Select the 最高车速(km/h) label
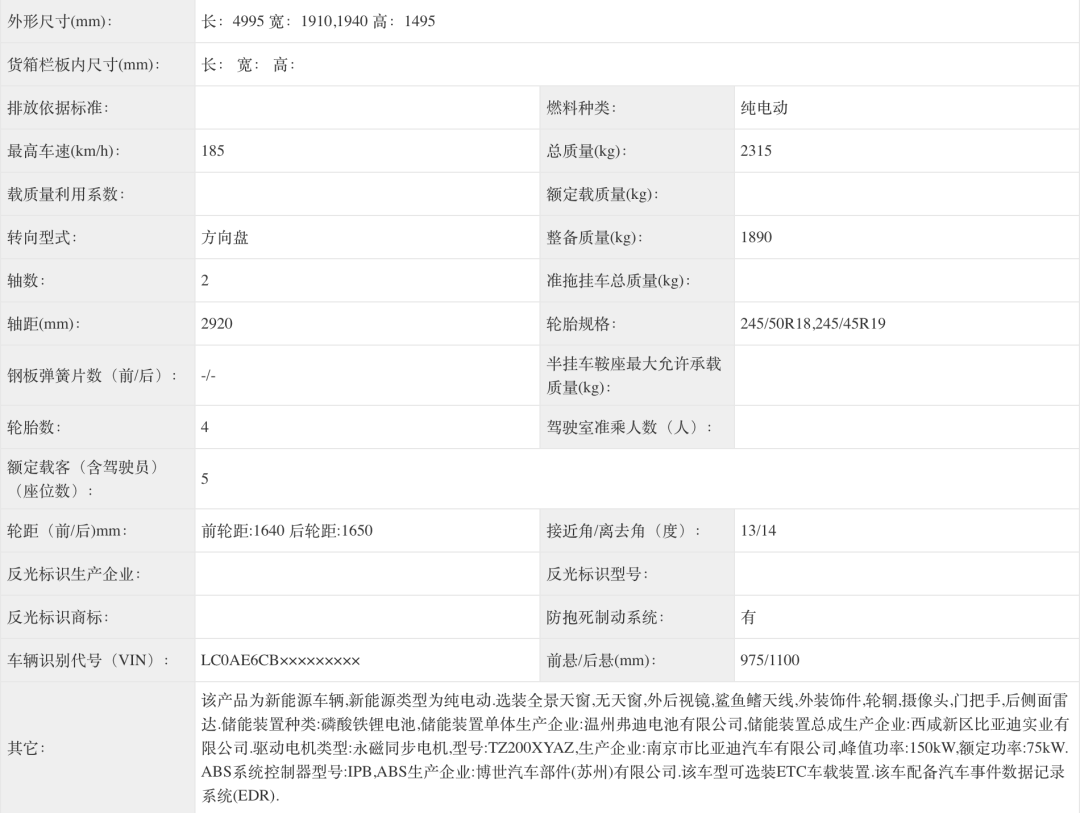This screenshot has width=1080, height=813. point(64,151)
